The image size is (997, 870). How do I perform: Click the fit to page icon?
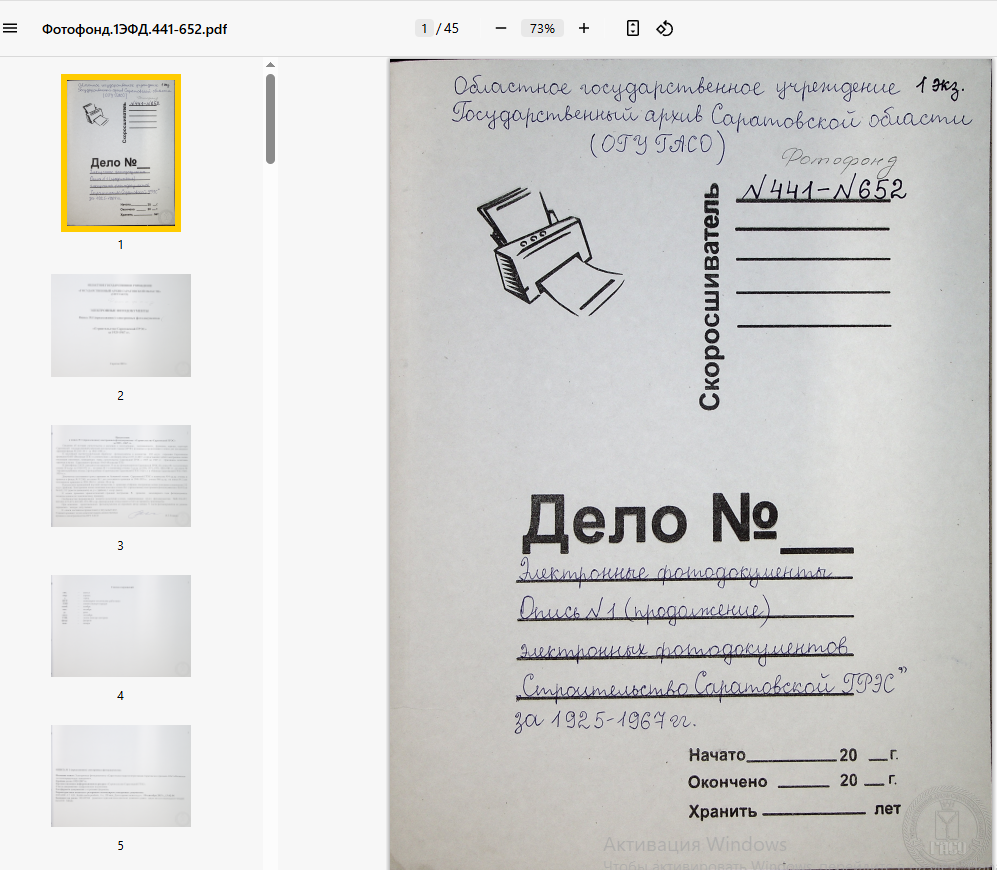click(632, 28)
